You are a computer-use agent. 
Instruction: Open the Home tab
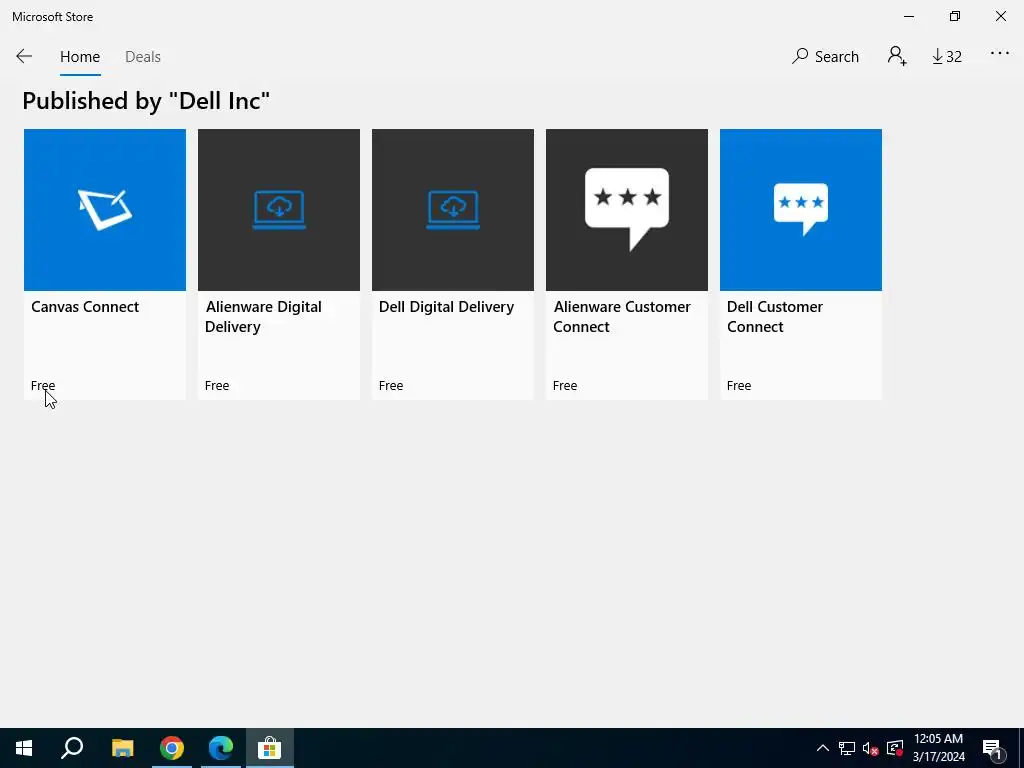pyautogui.click(x=80, y=57)
